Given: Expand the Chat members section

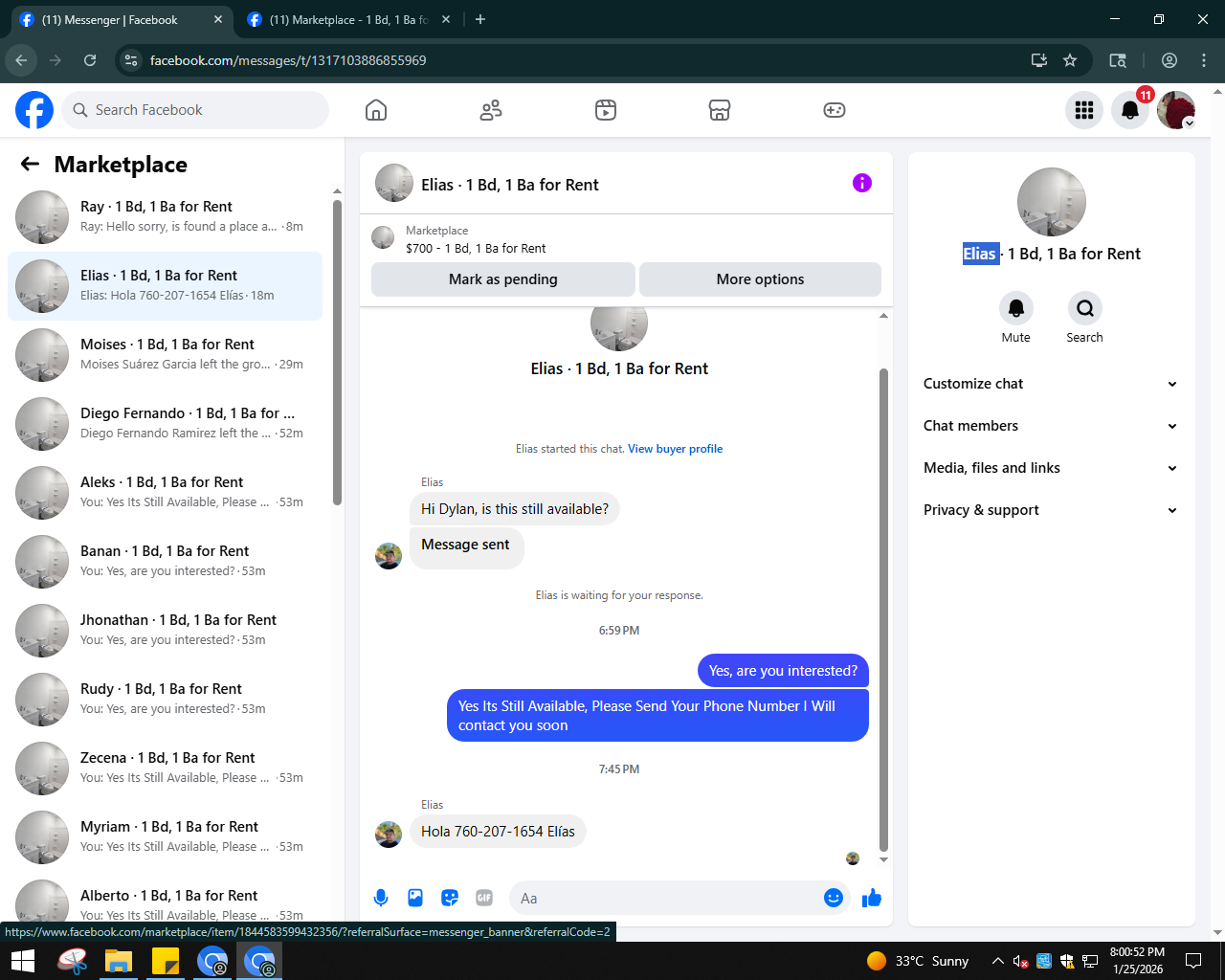Looking at the screenshot, I should pos(1051,426).
